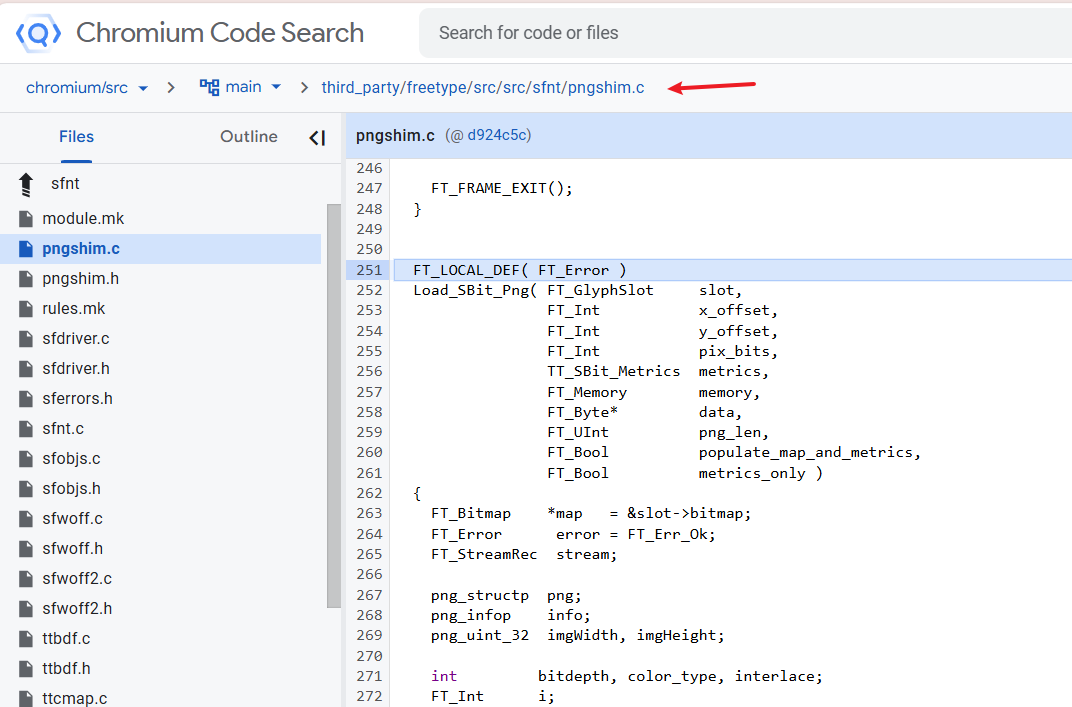Click the blue file icon next to pngshim.c
This screenshot has width=1072, height=707.
coord(26,249)
